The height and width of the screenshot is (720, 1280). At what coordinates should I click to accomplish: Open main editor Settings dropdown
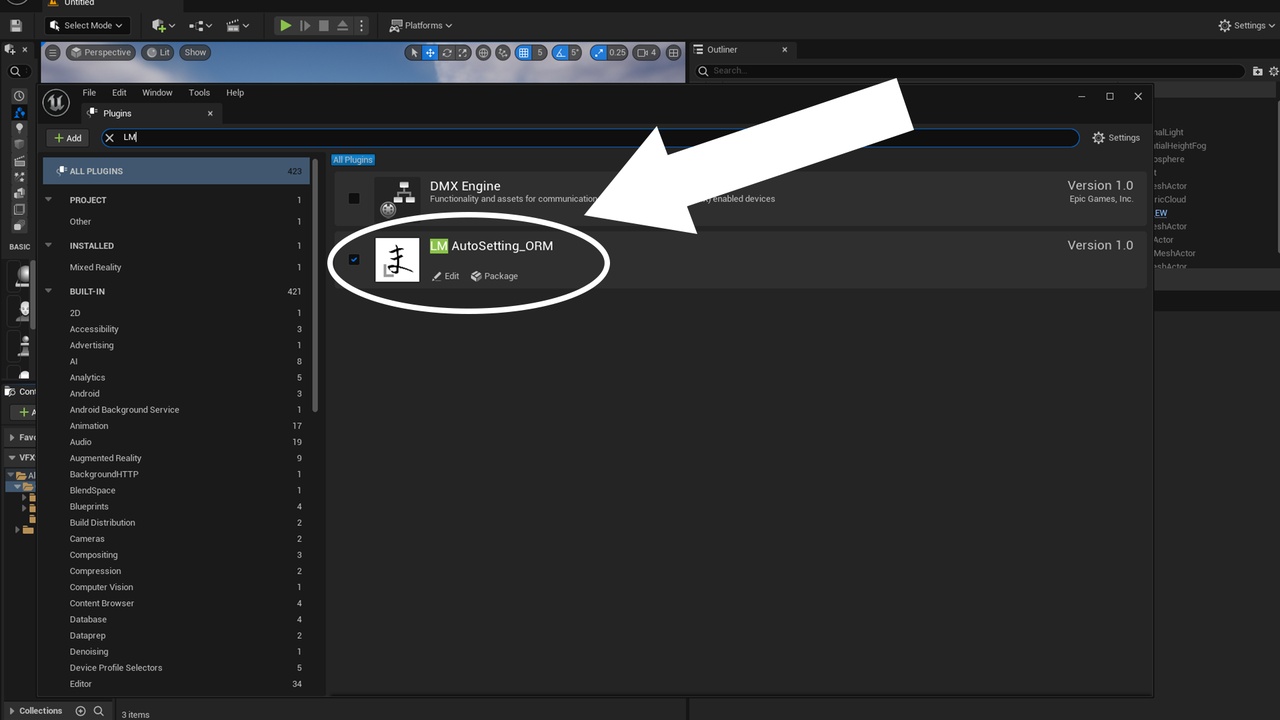(1246, 25)
